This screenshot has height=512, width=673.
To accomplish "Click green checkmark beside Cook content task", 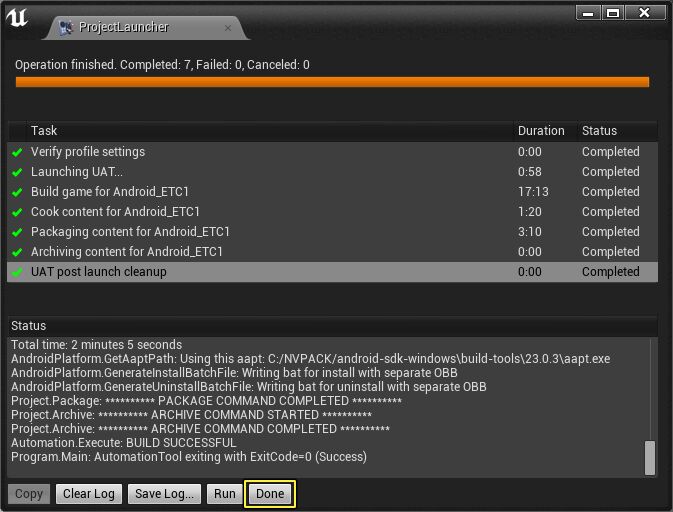I will [17, 212].
